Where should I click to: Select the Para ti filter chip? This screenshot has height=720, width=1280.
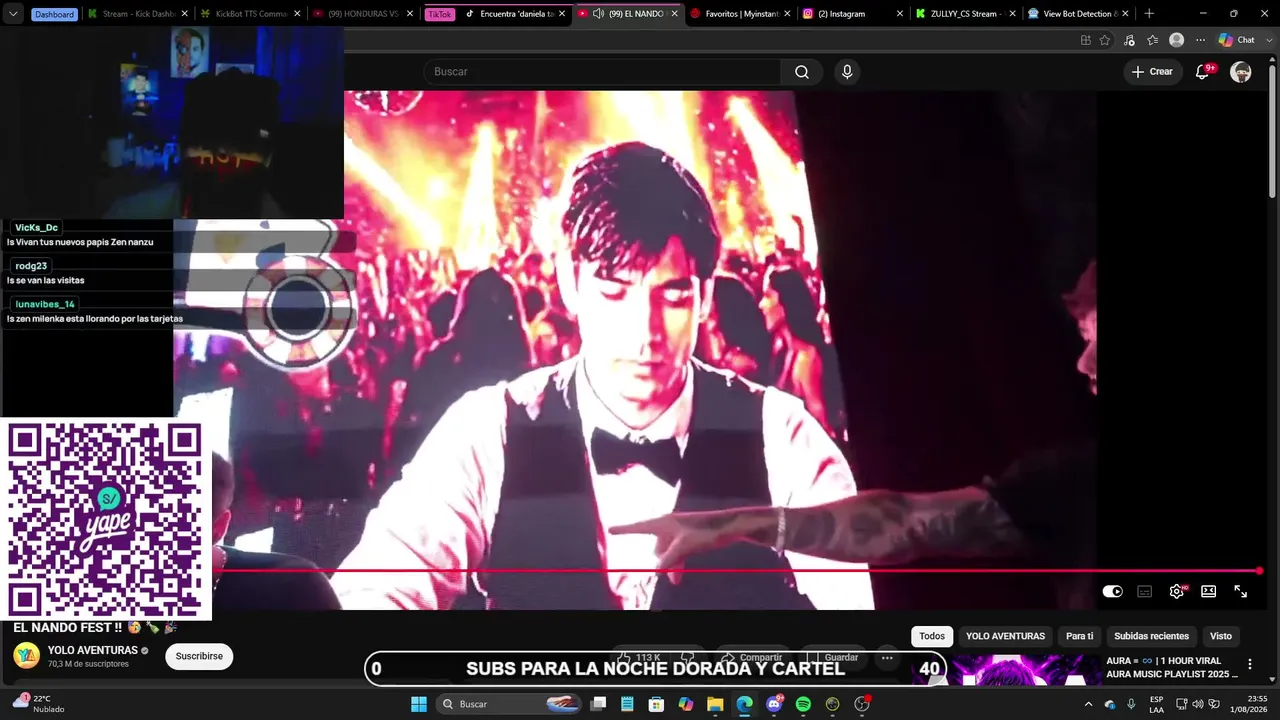point(1080,636)
